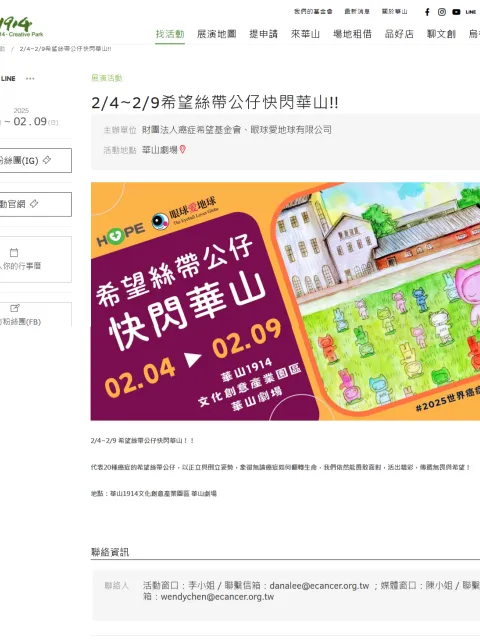
Task: Open the YouTube icon in the header
Action: point(456,12)
